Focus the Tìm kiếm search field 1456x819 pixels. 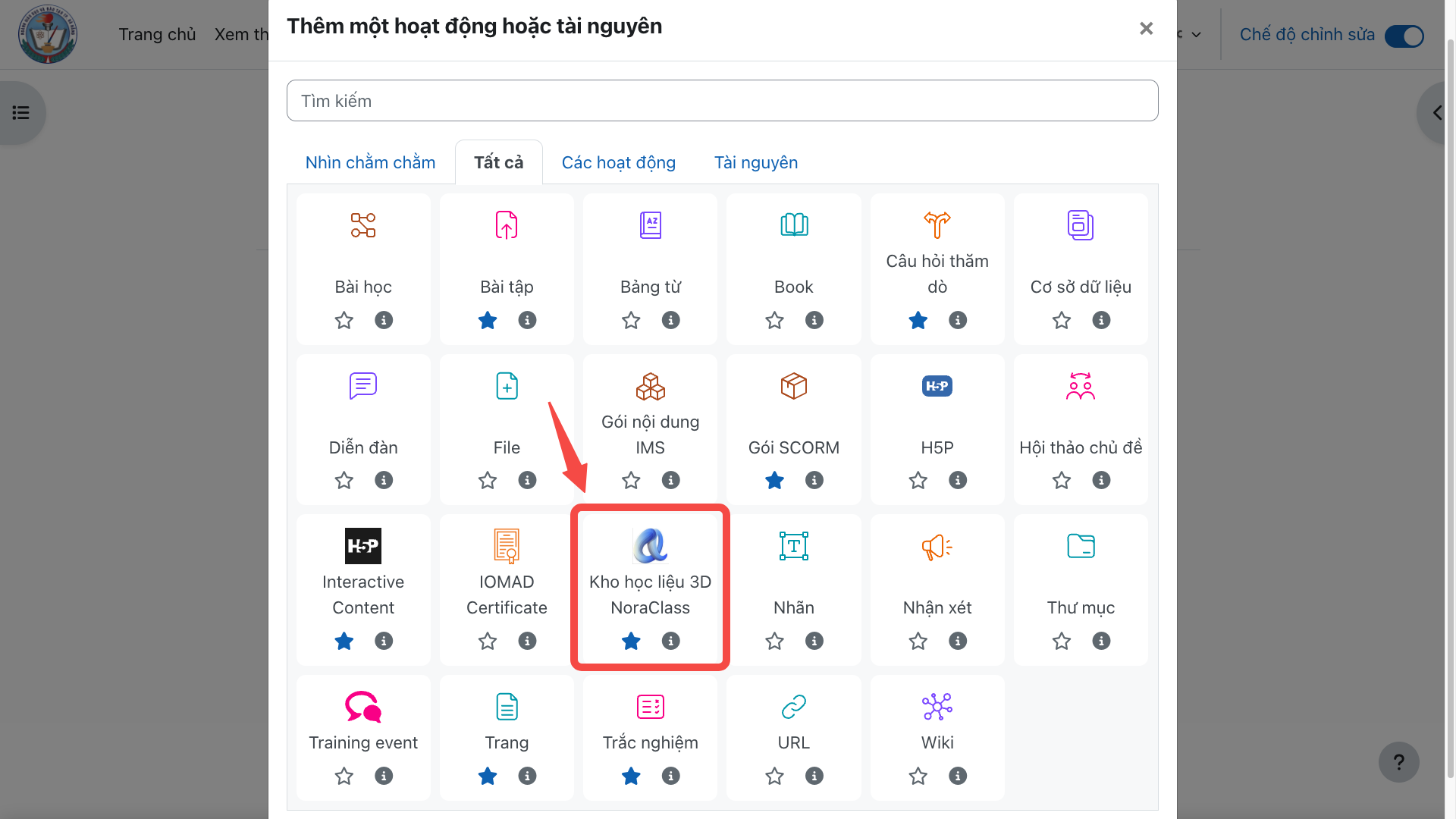722,101
